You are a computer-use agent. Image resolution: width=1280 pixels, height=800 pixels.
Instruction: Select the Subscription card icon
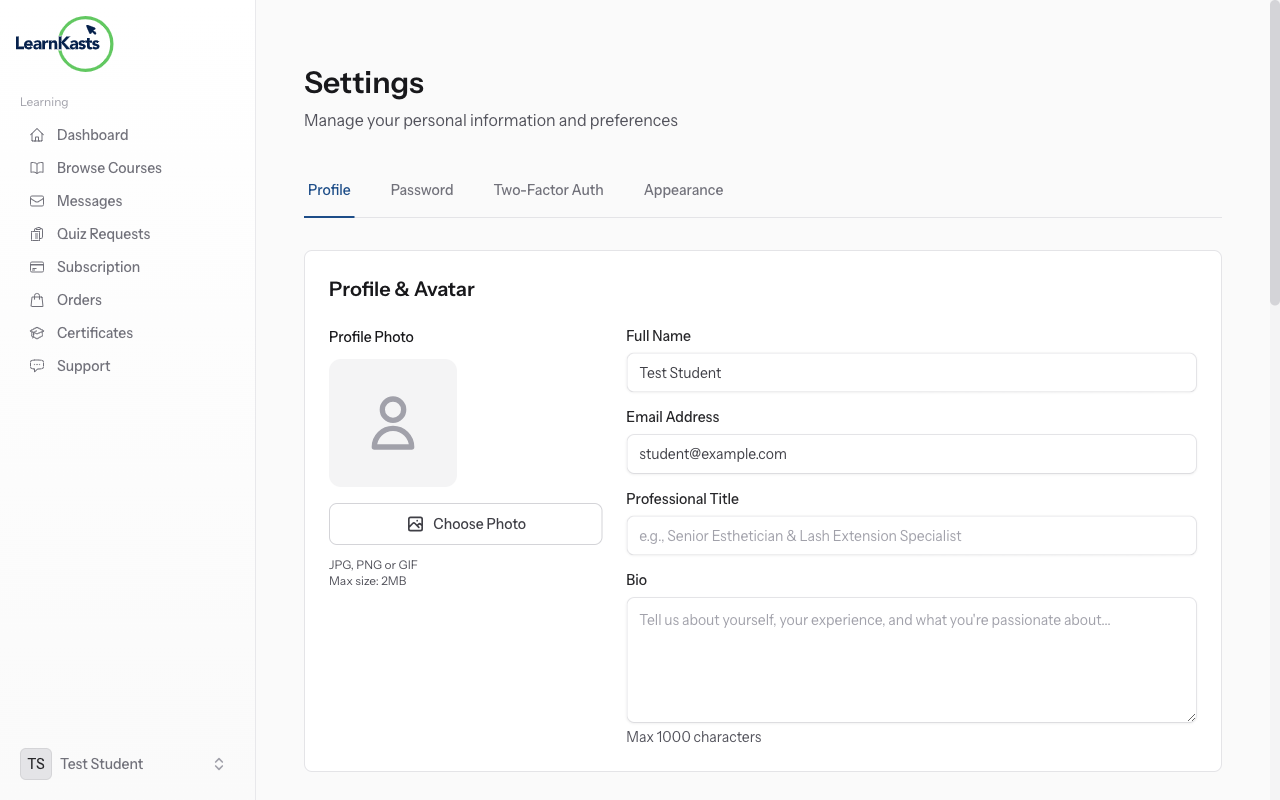point(37,266)
